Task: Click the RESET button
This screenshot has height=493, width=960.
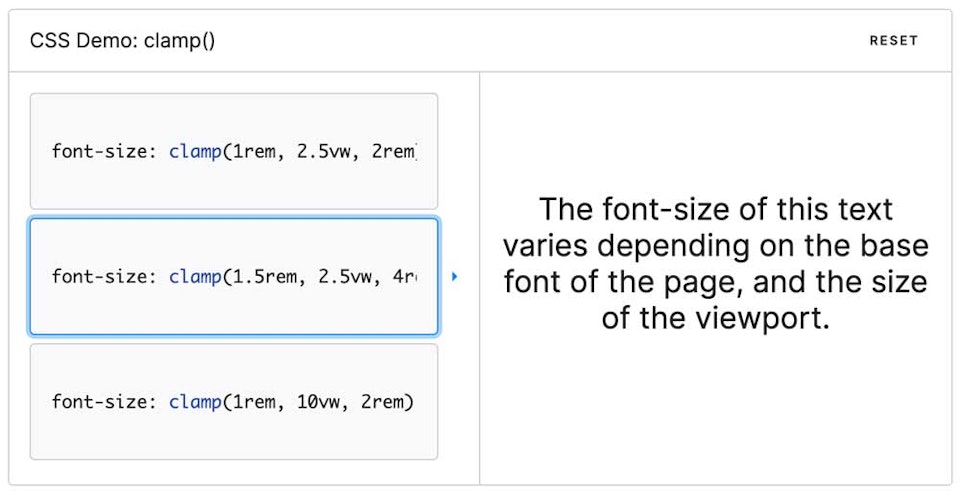Action: click(893, 40)
